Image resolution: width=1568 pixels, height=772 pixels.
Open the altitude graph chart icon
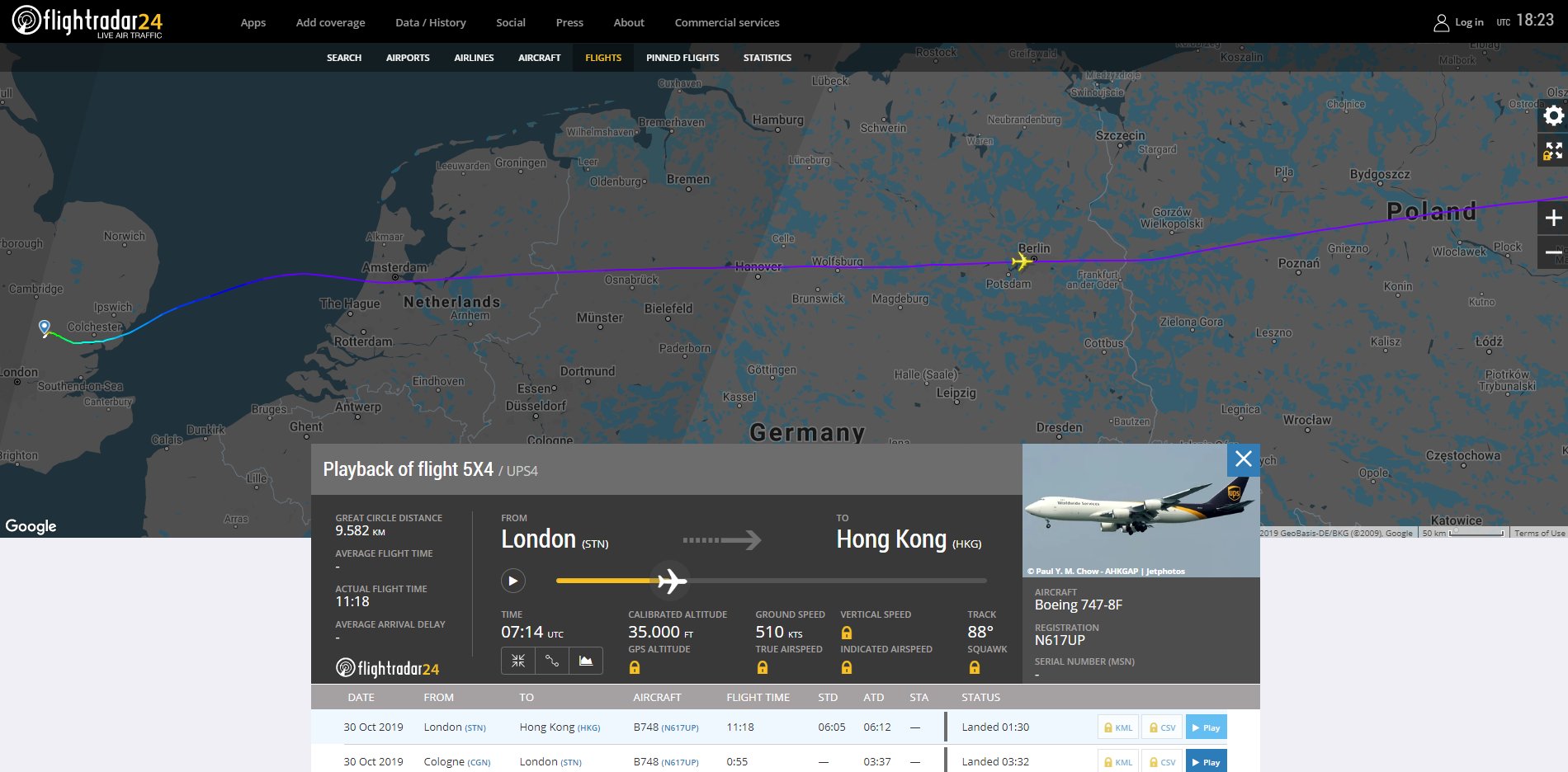pos(586,661)
